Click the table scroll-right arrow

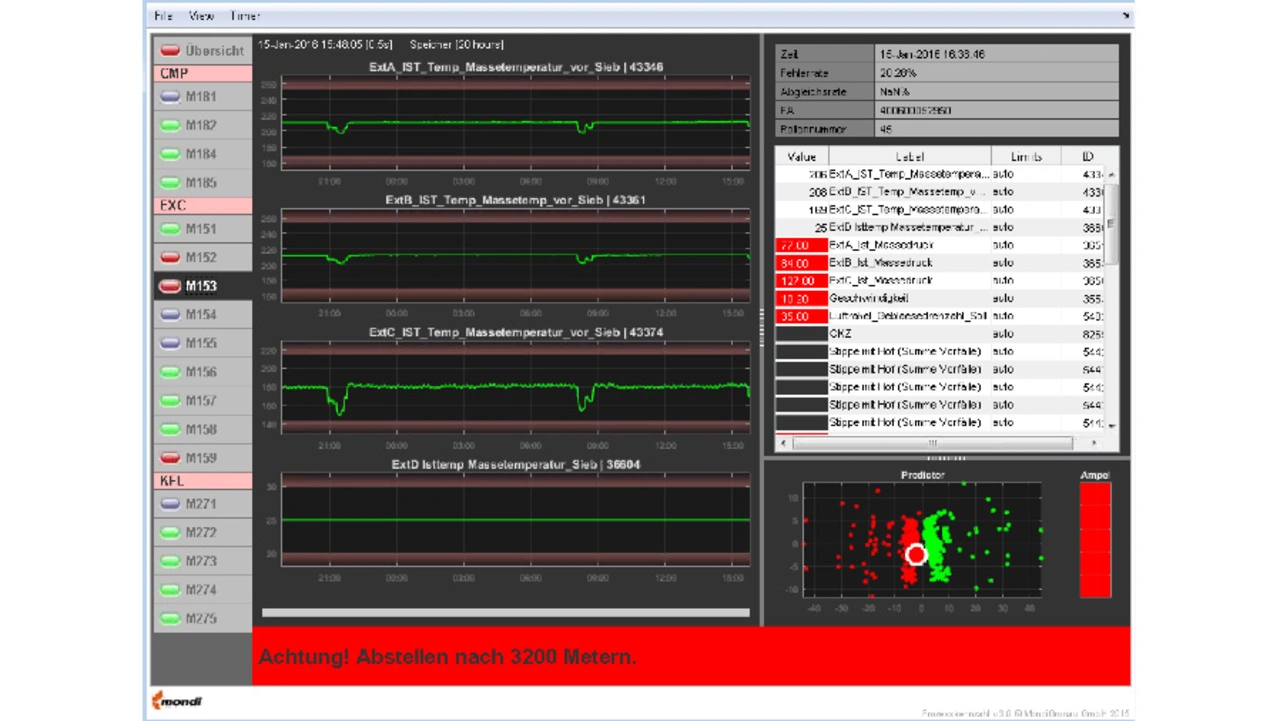coord(1094,443)
